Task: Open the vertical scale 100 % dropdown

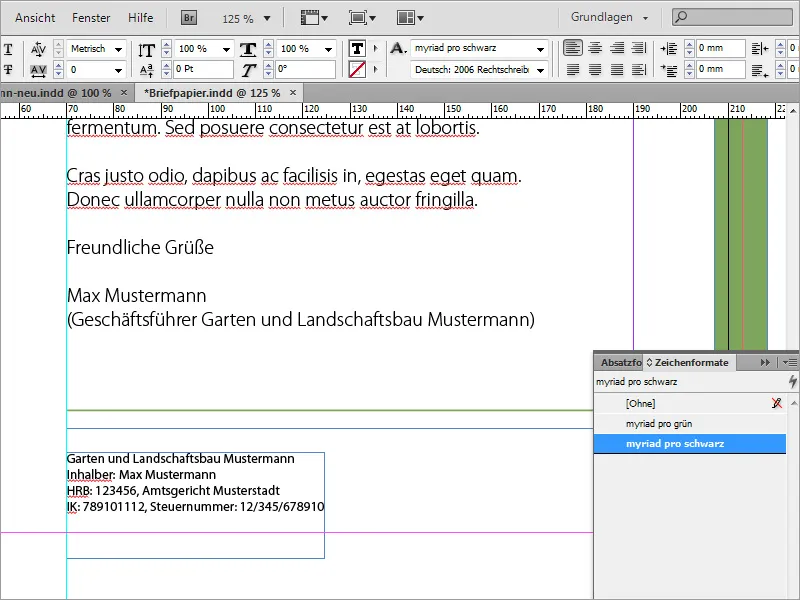Action: click(226, 49)
